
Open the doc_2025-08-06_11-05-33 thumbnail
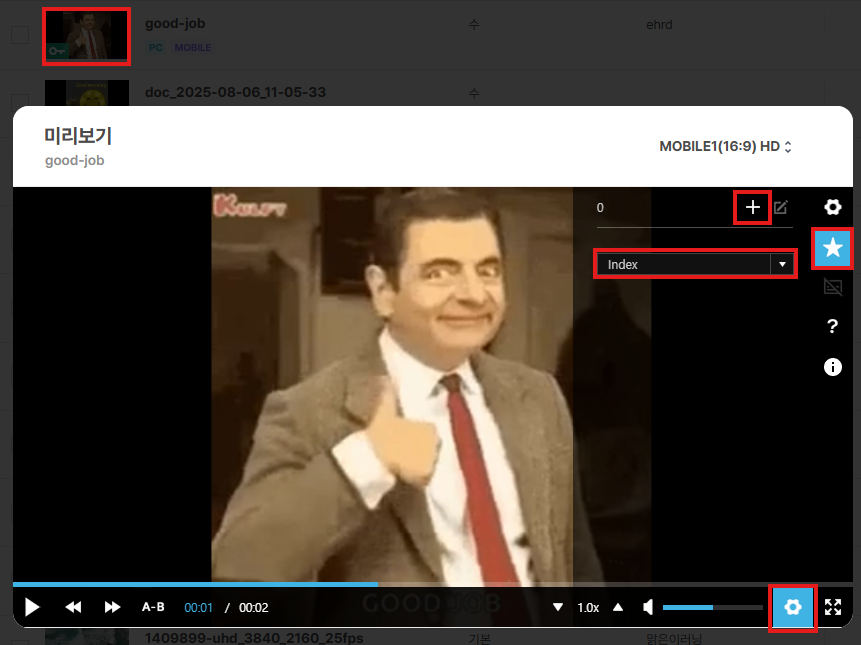pos(87,93)
